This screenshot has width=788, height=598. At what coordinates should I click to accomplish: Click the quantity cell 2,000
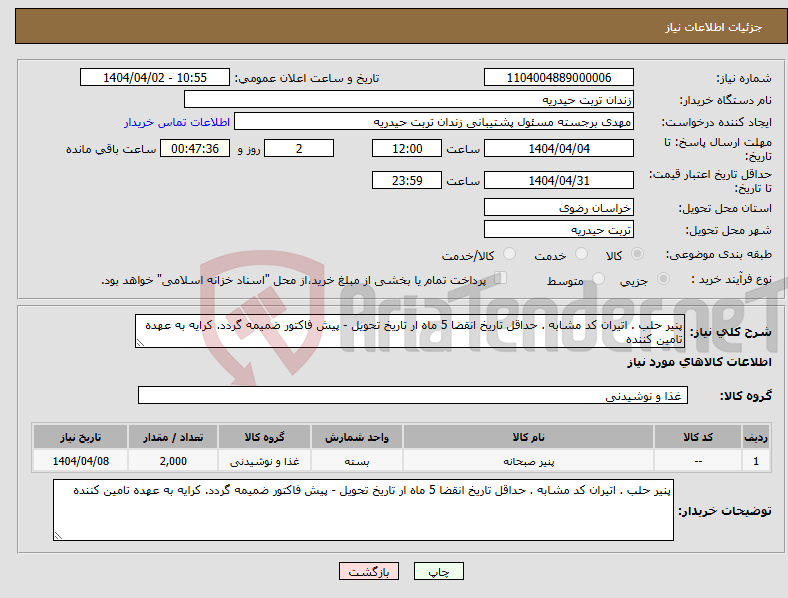click(x=173, y=461)
